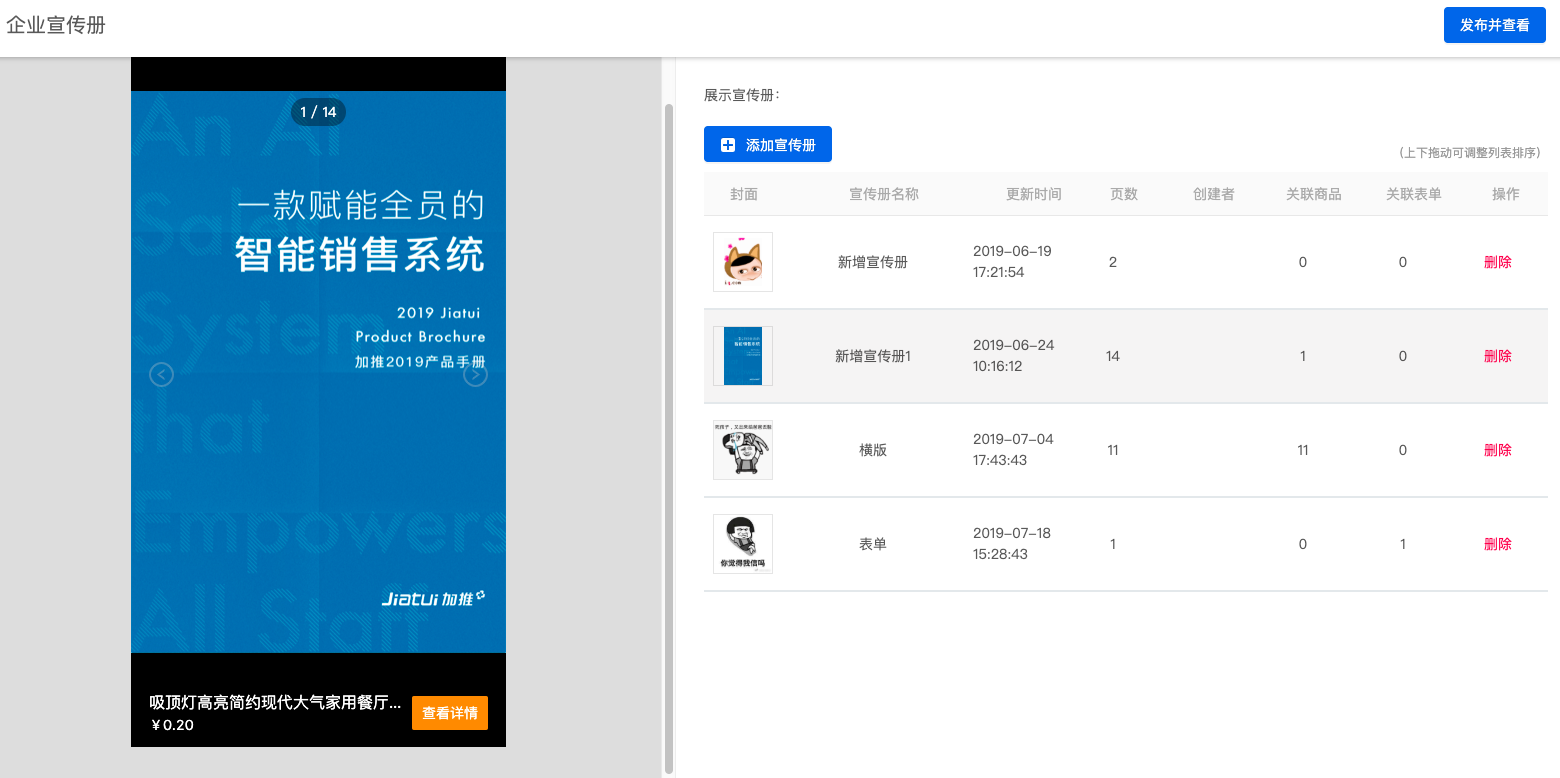Click the 发布并查看 button
1560x778 pixels.
pos(1495,25)
